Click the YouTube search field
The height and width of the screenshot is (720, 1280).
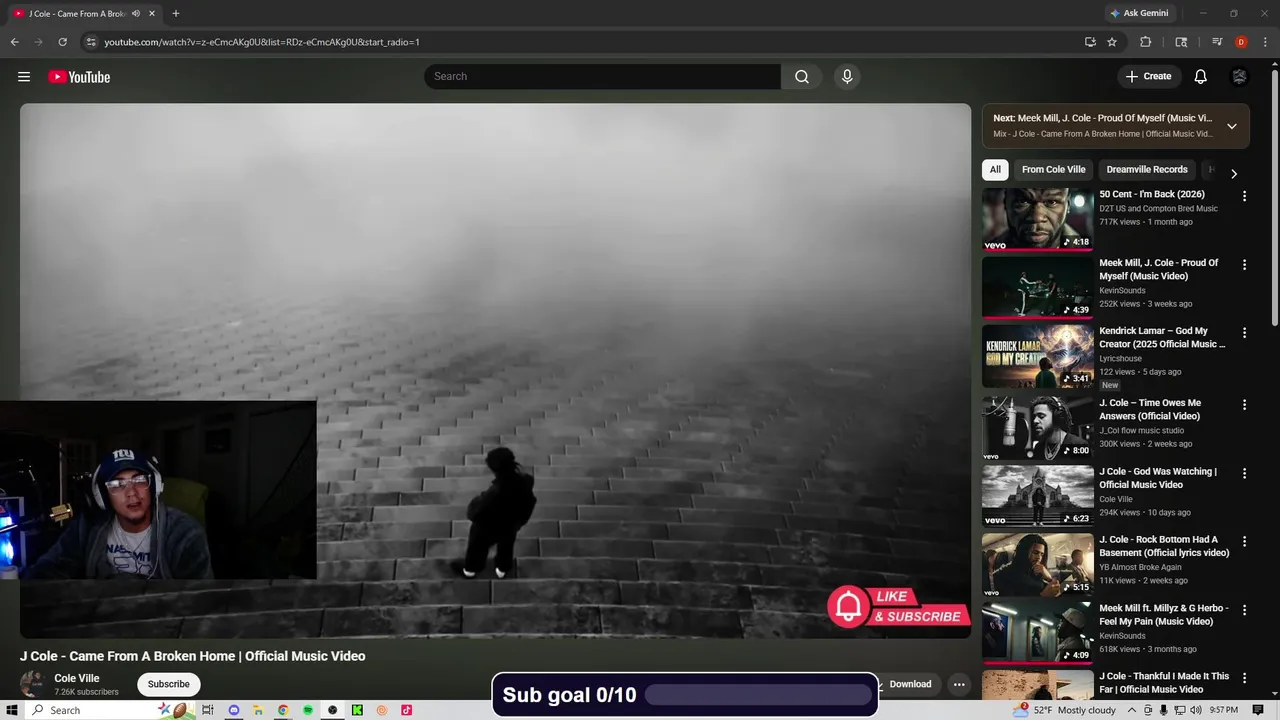click(x=602, y=77)
